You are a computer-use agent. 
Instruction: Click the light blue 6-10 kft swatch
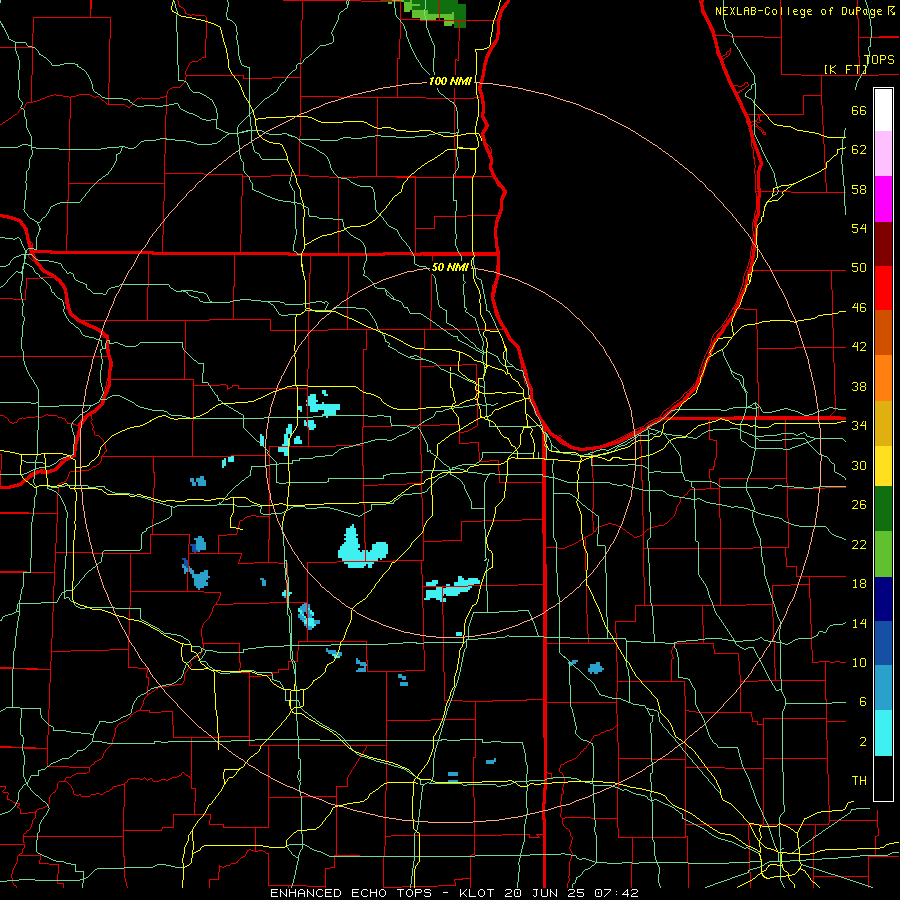point(883,688)
